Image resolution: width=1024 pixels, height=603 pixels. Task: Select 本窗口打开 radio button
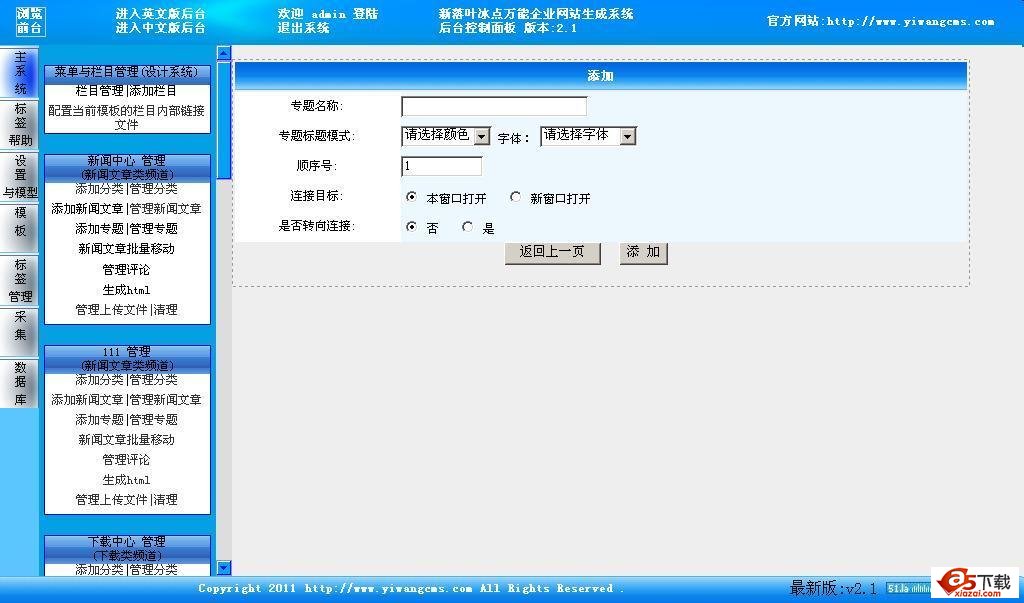[411, 197]
